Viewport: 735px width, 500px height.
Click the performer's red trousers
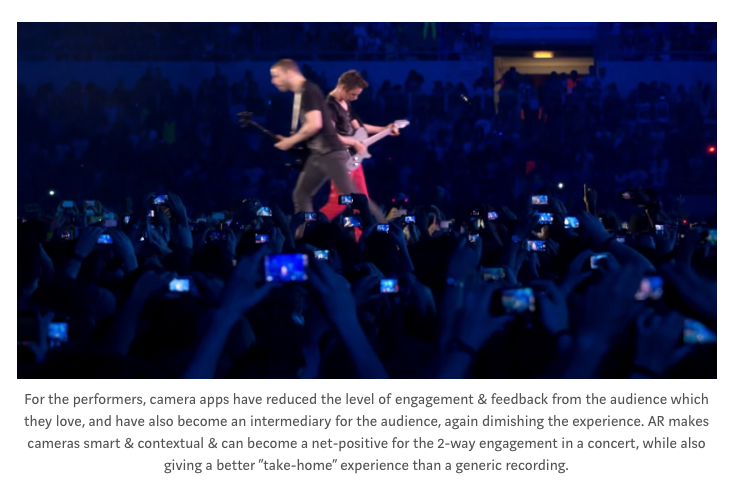(347, 197)
